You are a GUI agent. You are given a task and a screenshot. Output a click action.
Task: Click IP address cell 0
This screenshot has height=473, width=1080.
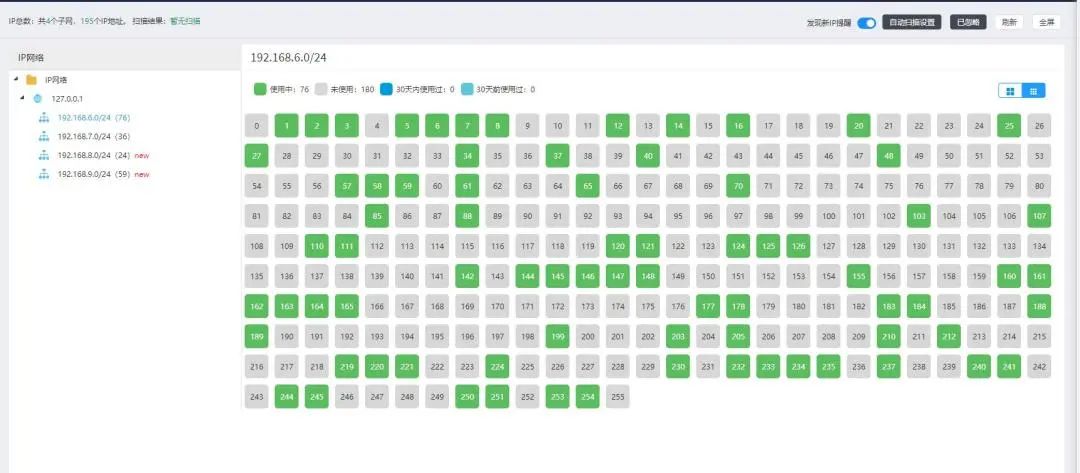257,125
